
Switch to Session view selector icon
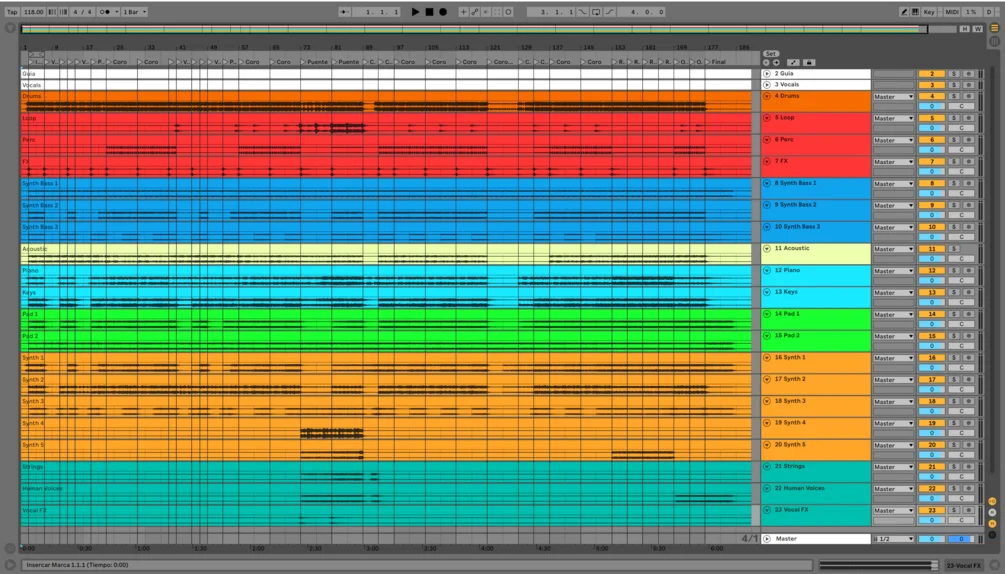tap(995, 41)
